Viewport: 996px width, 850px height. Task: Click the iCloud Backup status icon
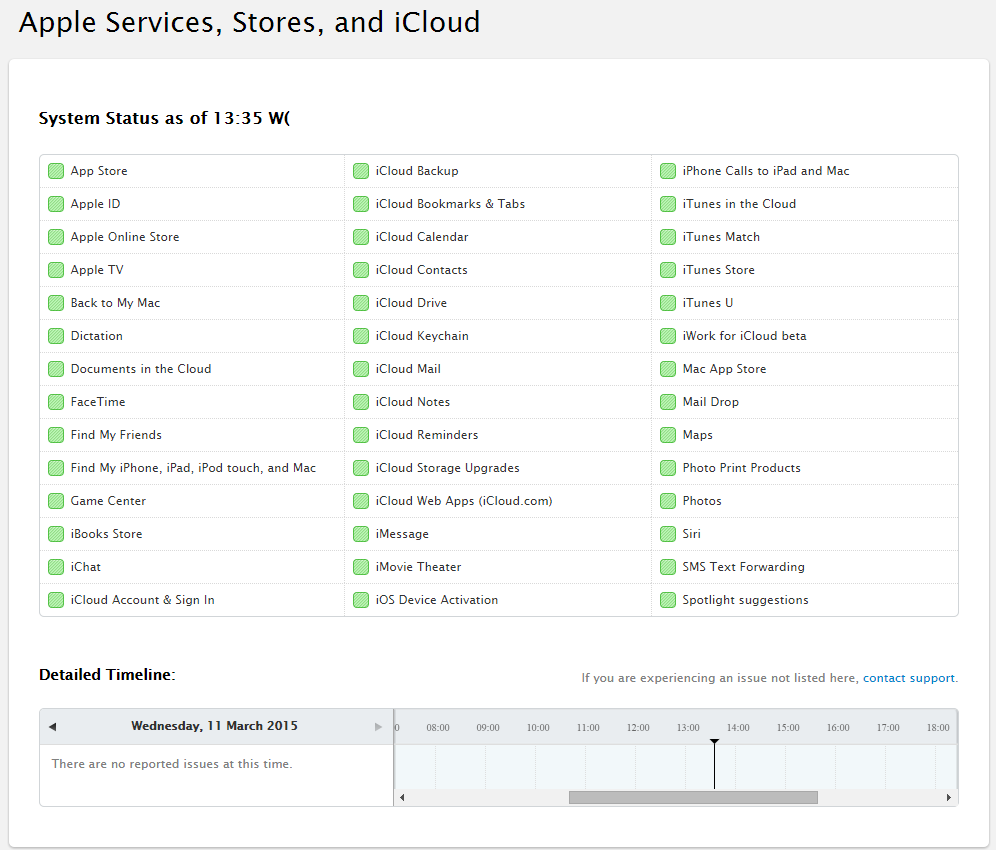tap(361, 171)
